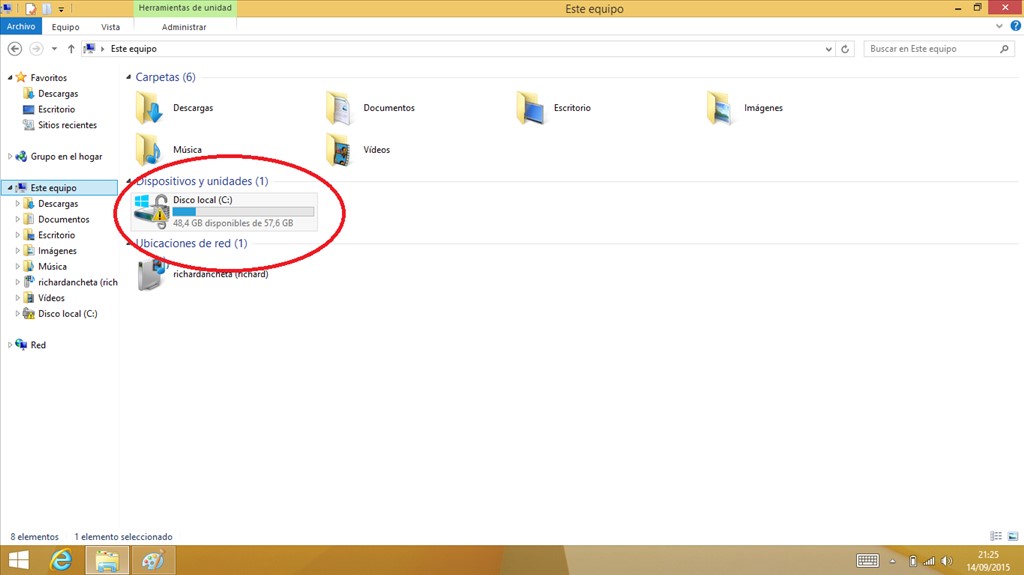Click the up one level arrow button

pyautogui.click(x=71, y=49)
